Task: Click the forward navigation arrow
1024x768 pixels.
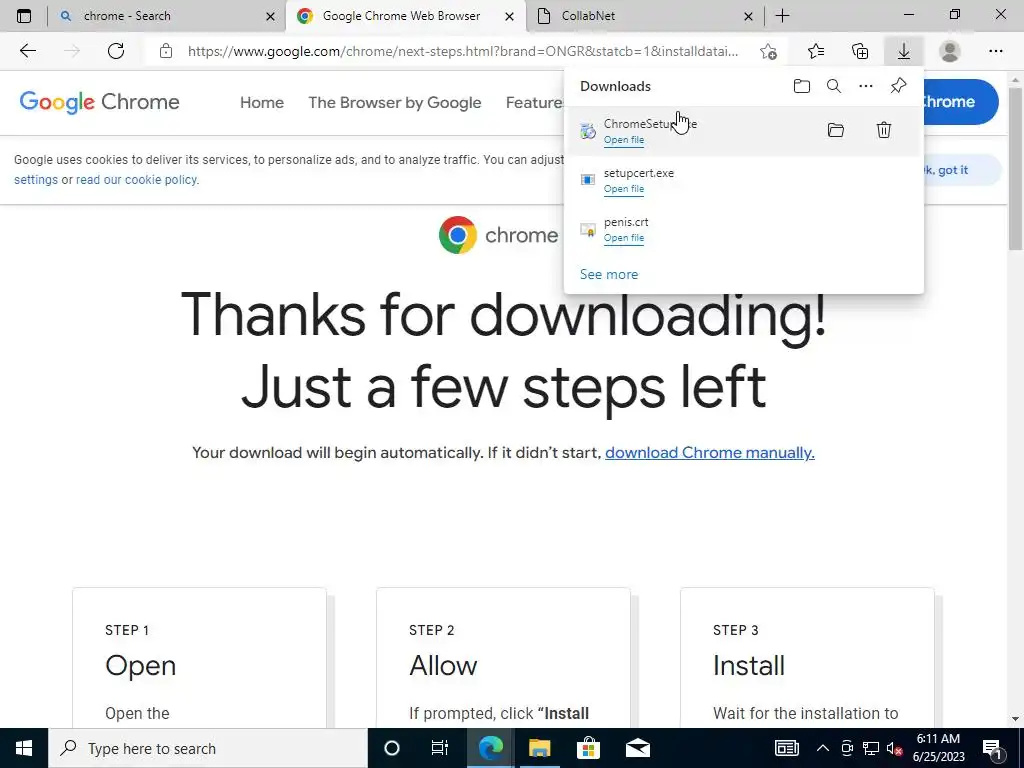Action: (72, 51)
